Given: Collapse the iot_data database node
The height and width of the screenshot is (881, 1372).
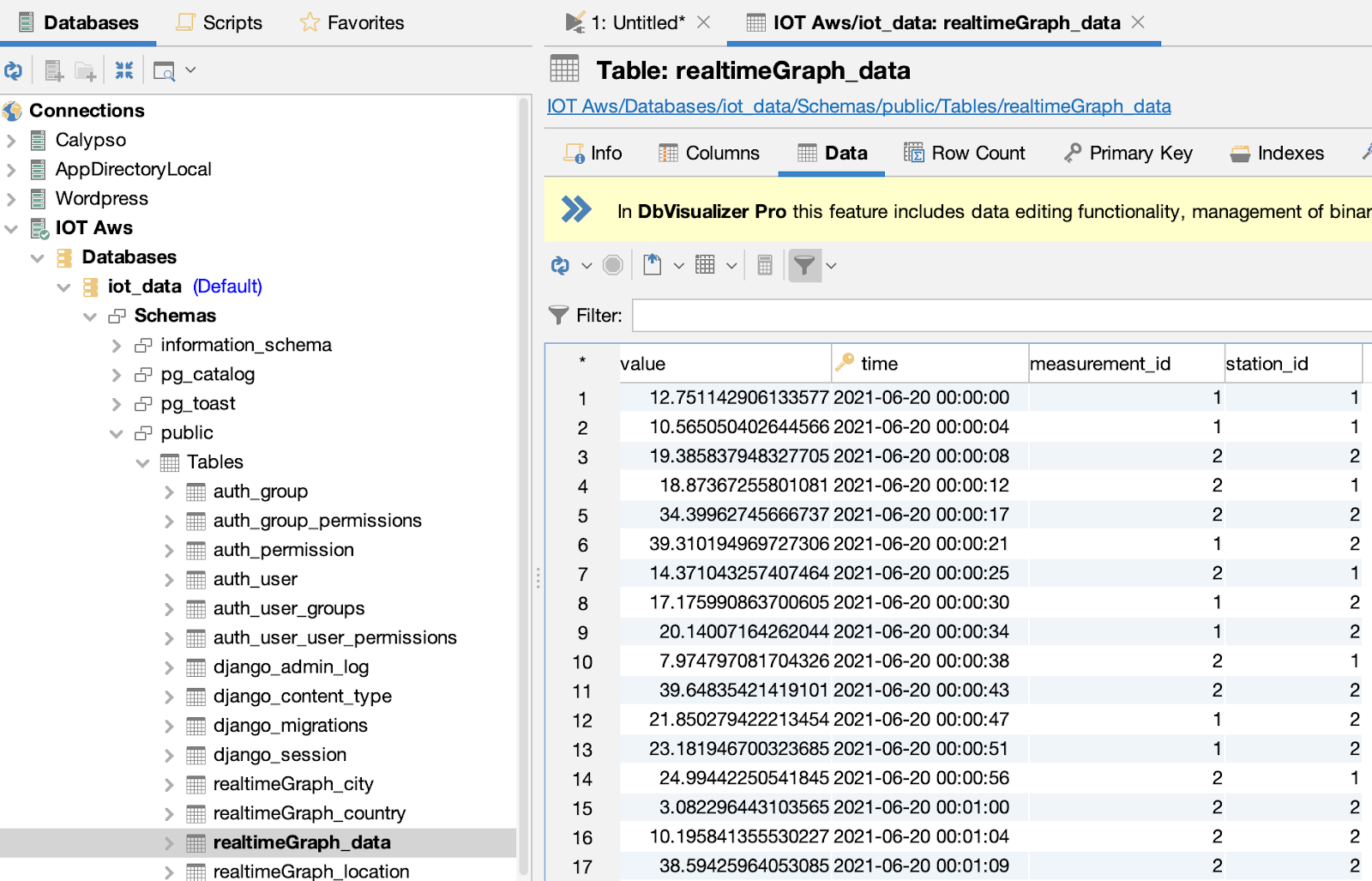Looking at the screenshot, I should click(63, 287).
